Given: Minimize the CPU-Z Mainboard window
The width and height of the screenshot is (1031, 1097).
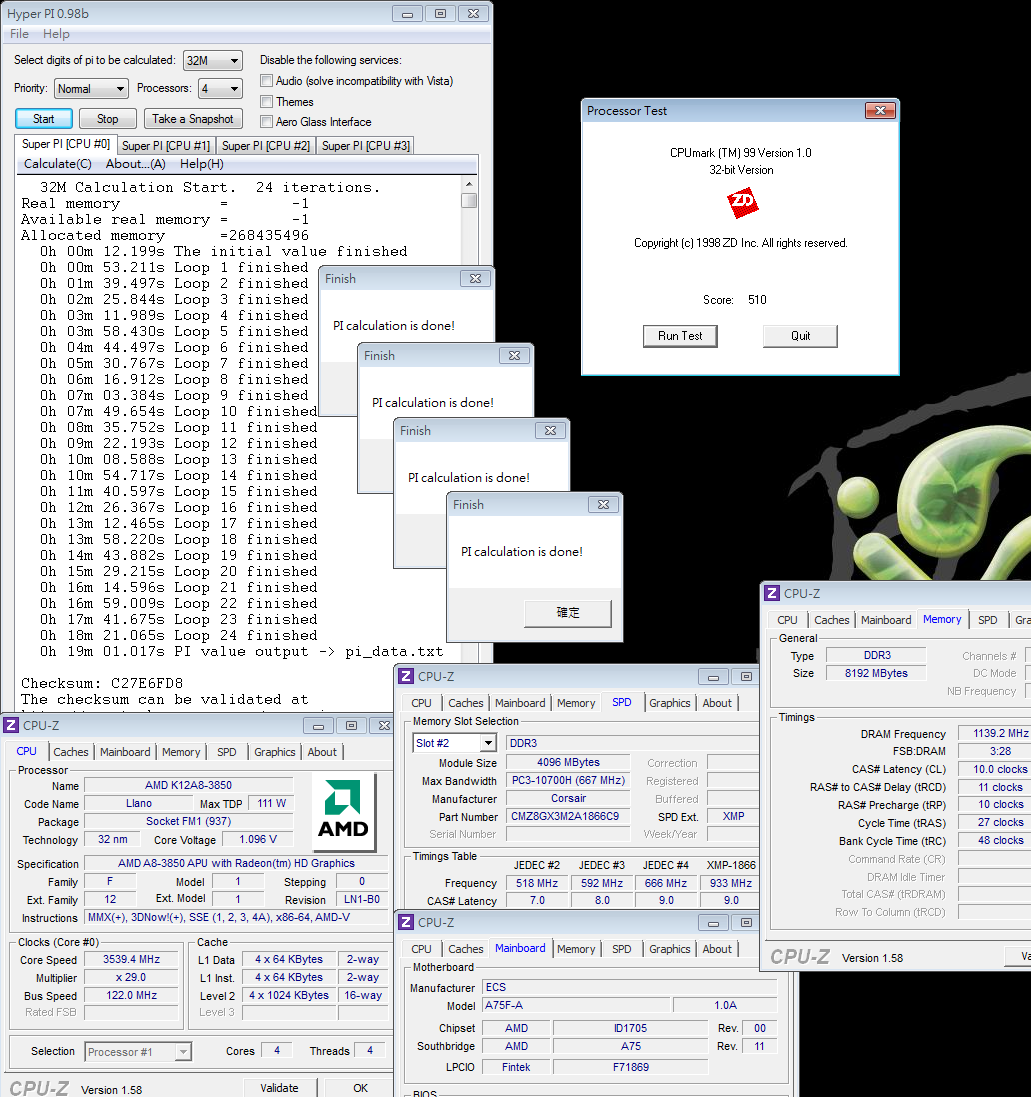Looking at the screenshot, I should pos(713,923).
